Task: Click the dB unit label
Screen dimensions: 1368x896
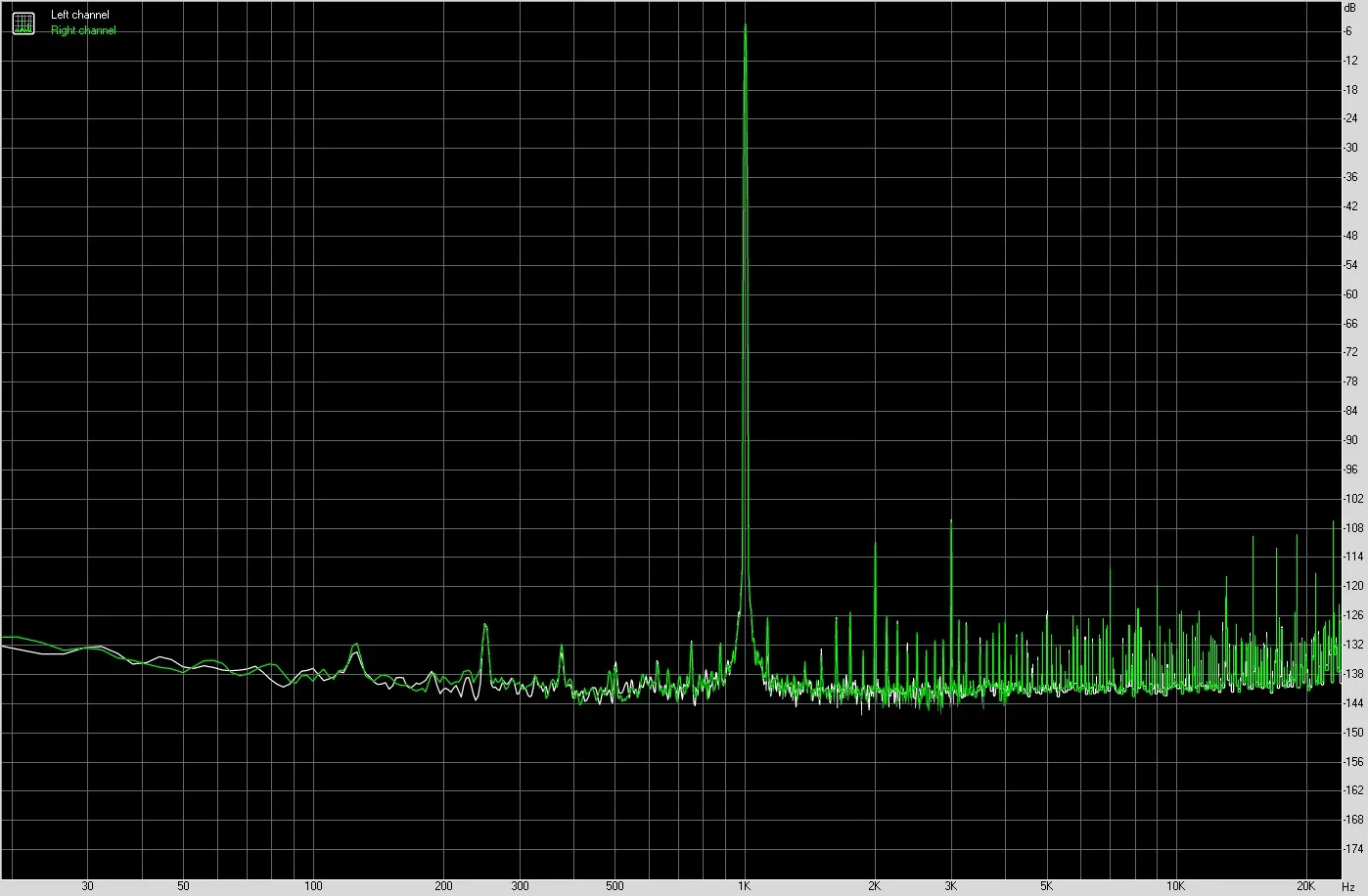Action: pos(1350,7)
